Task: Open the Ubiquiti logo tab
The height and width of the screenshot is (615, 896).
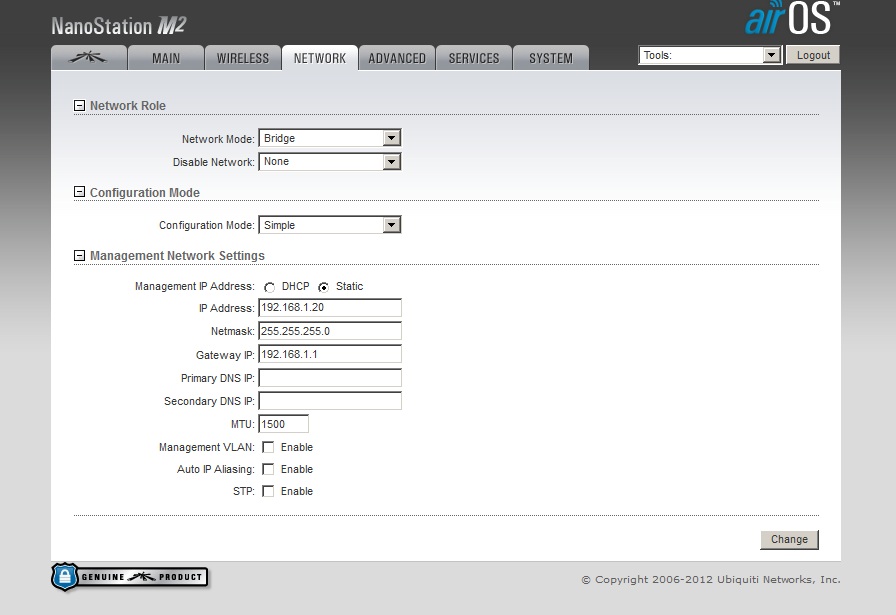Action: pos(89,58)
